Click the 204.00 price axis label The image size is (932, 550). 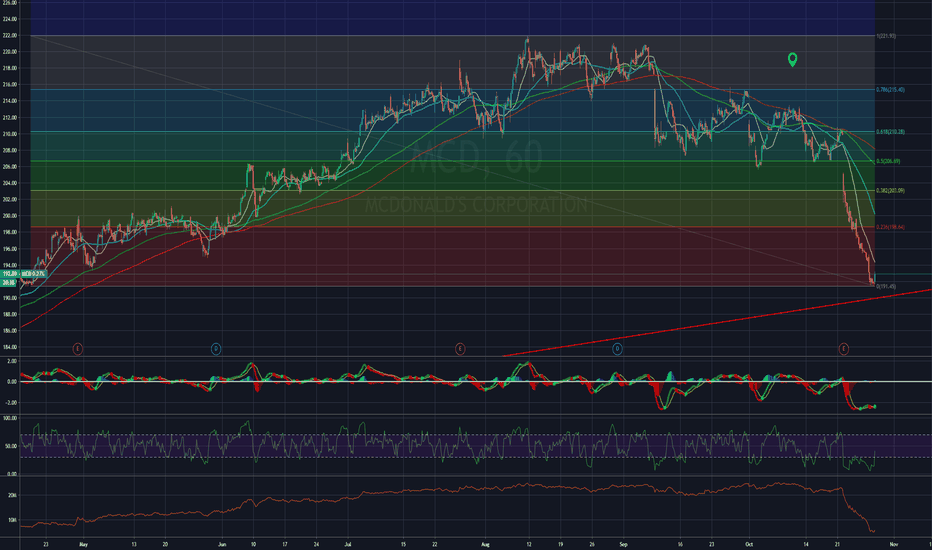(10, 183)
